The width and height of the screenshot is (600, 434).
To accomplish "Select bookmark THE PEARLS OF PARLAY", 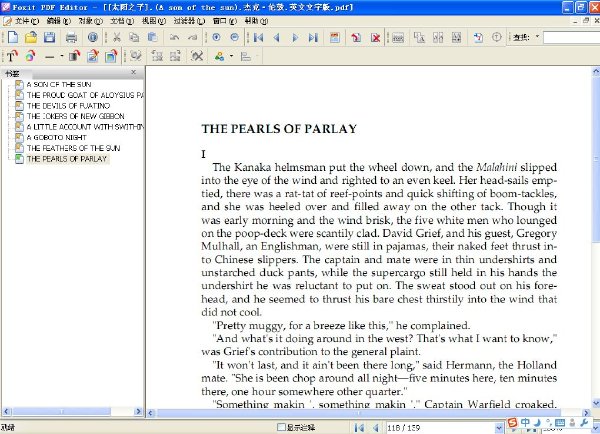I will point(67,159).
